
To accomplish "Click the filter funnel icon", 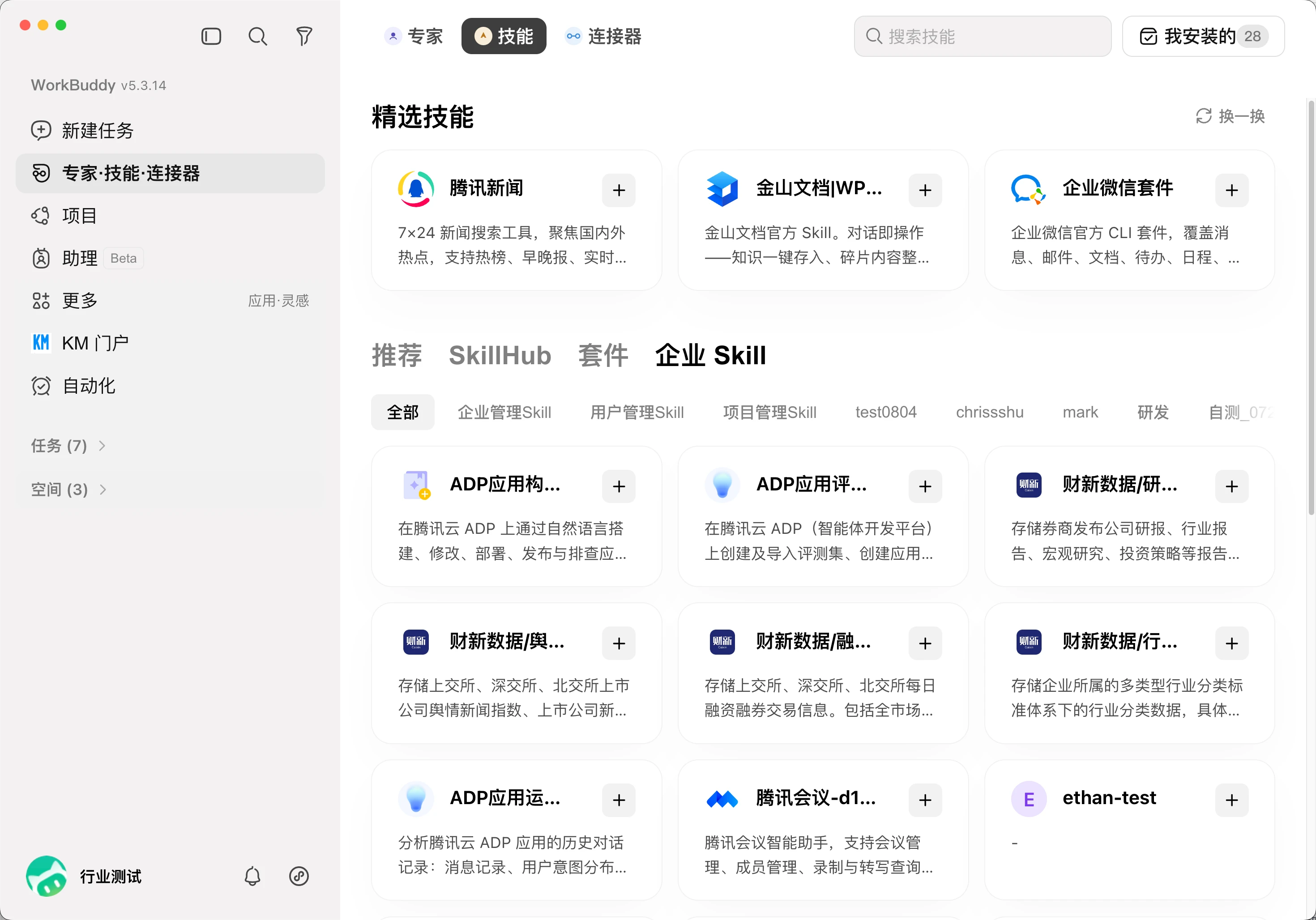I will [304, 37].
